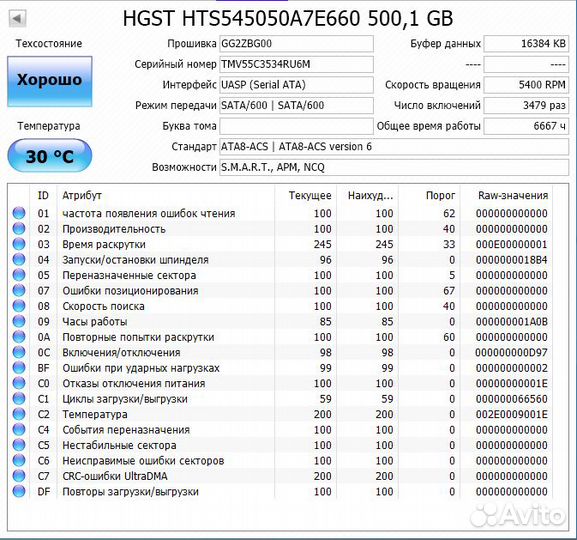Select the status orb for attribute 08

coord(19,306)
